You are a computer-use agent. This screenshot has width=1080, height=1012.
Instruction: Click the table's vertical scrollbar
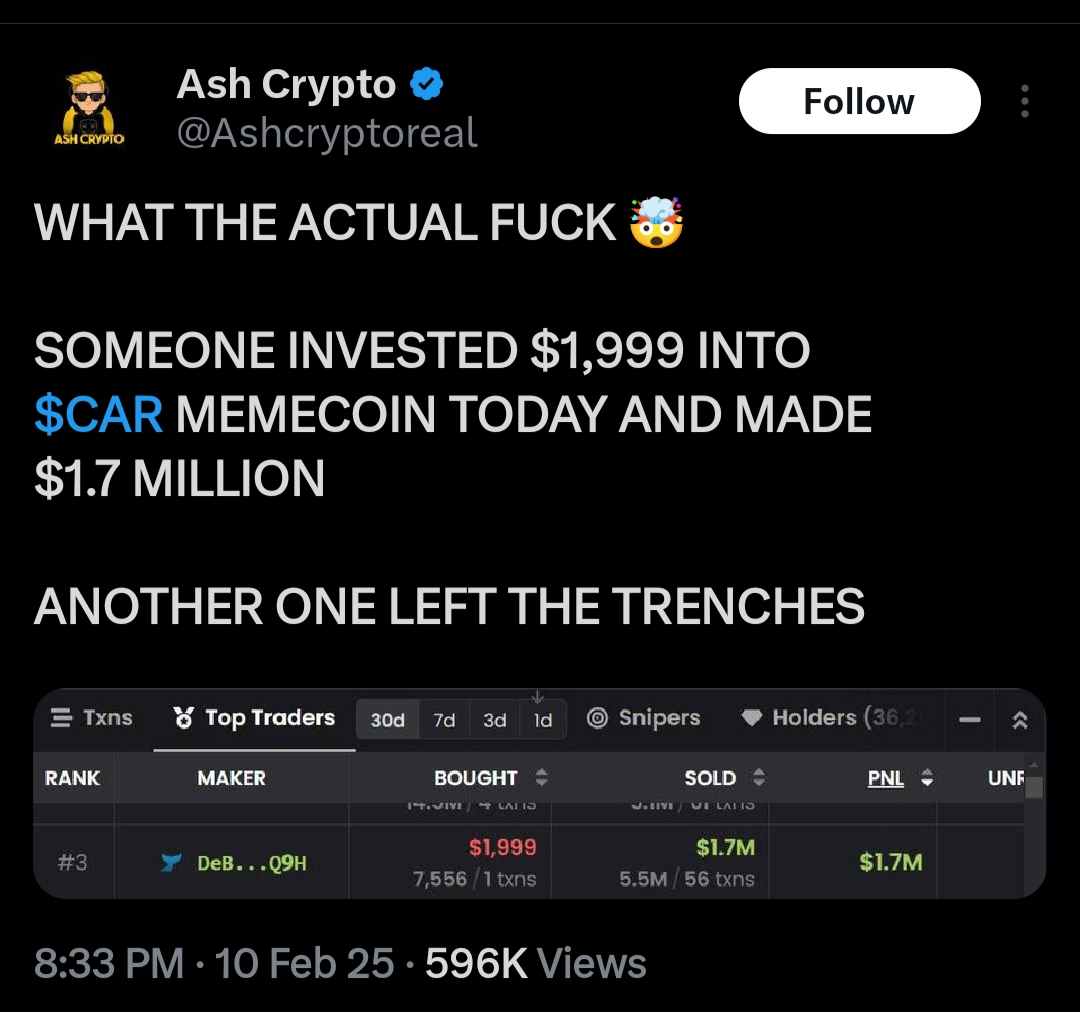[1034, 786]
